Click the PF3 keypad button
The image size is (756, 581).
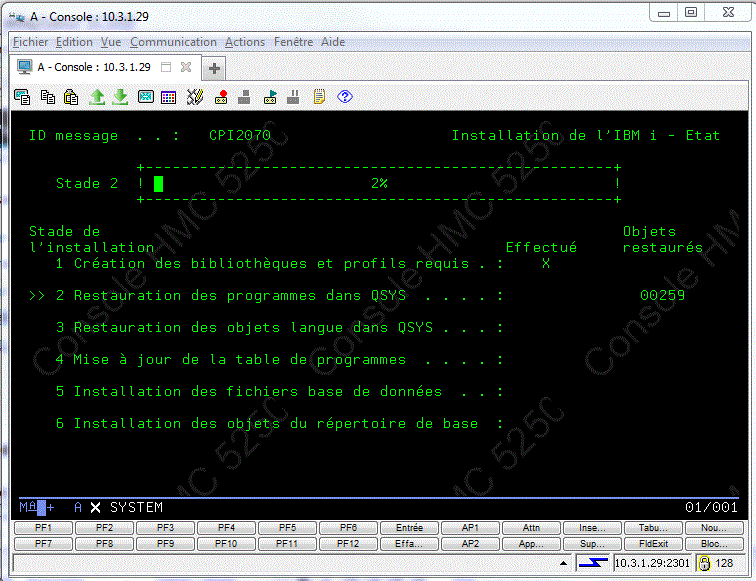165,528
